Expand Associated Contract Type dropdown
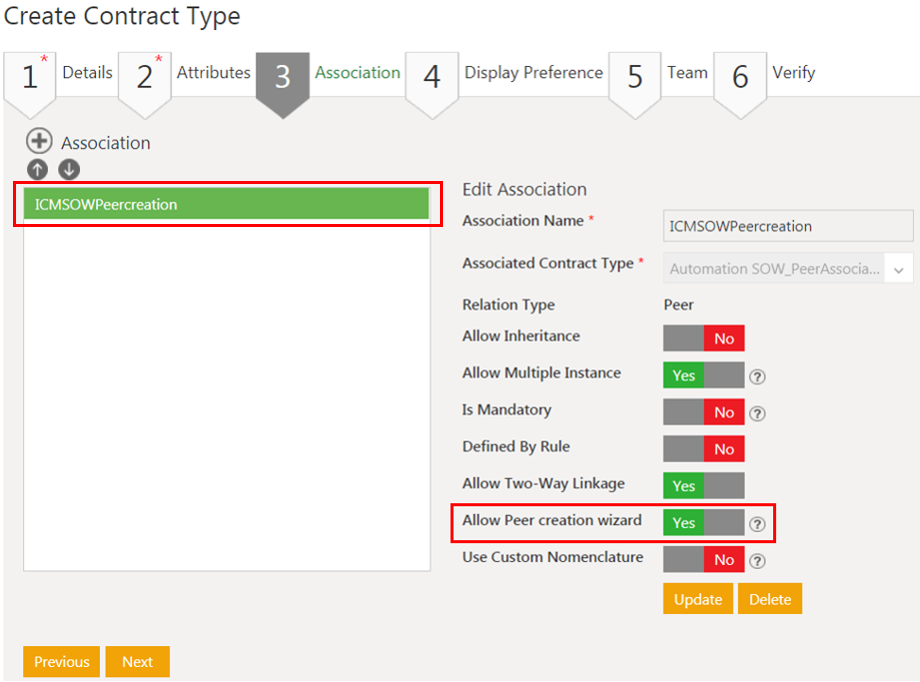 898,269
